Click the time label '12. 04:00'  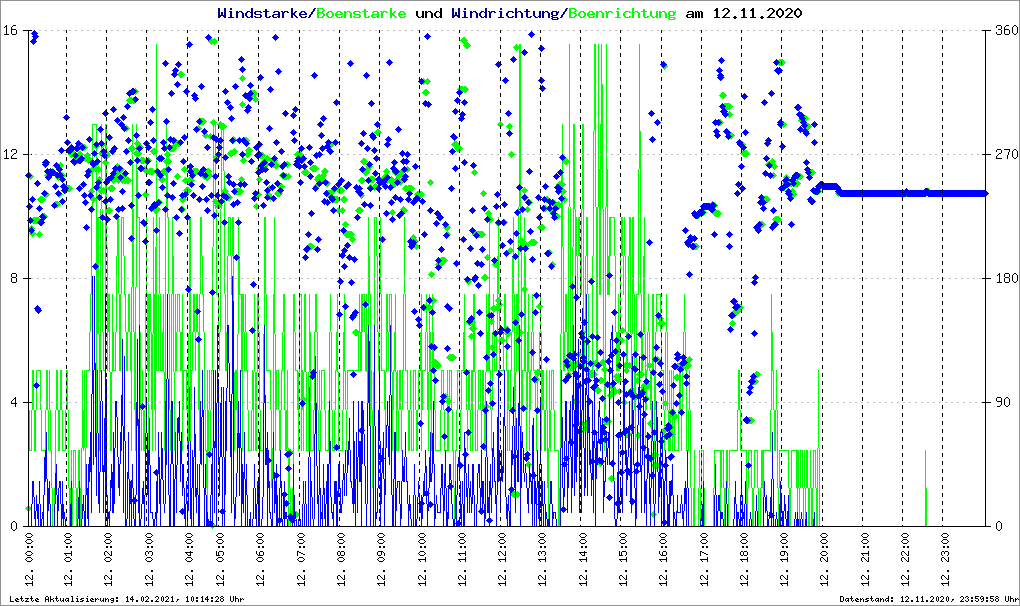tap(189, 559)
